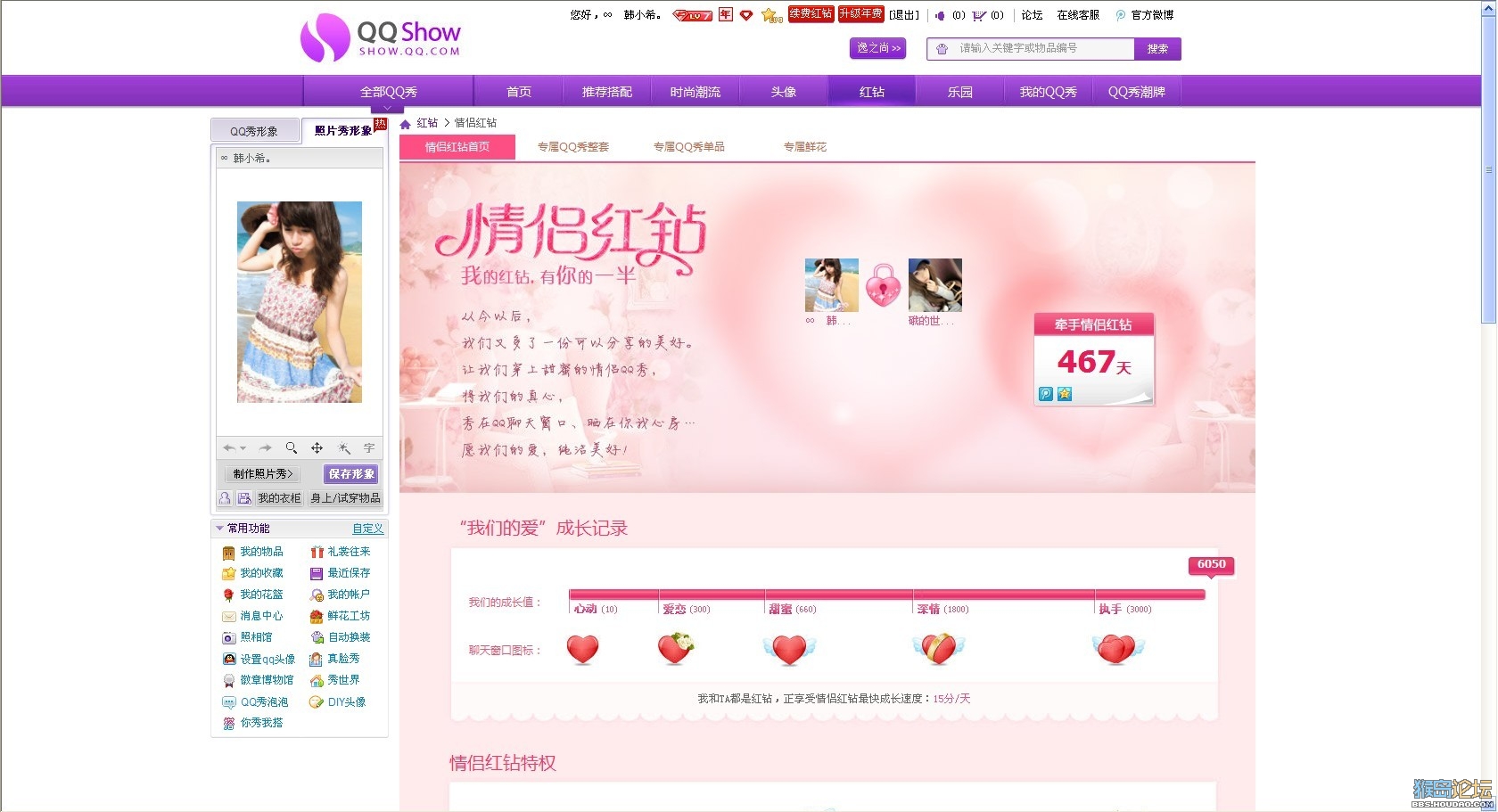Open 我的物品 wardrobe icon
The image size is (1498, 812).
228,553
